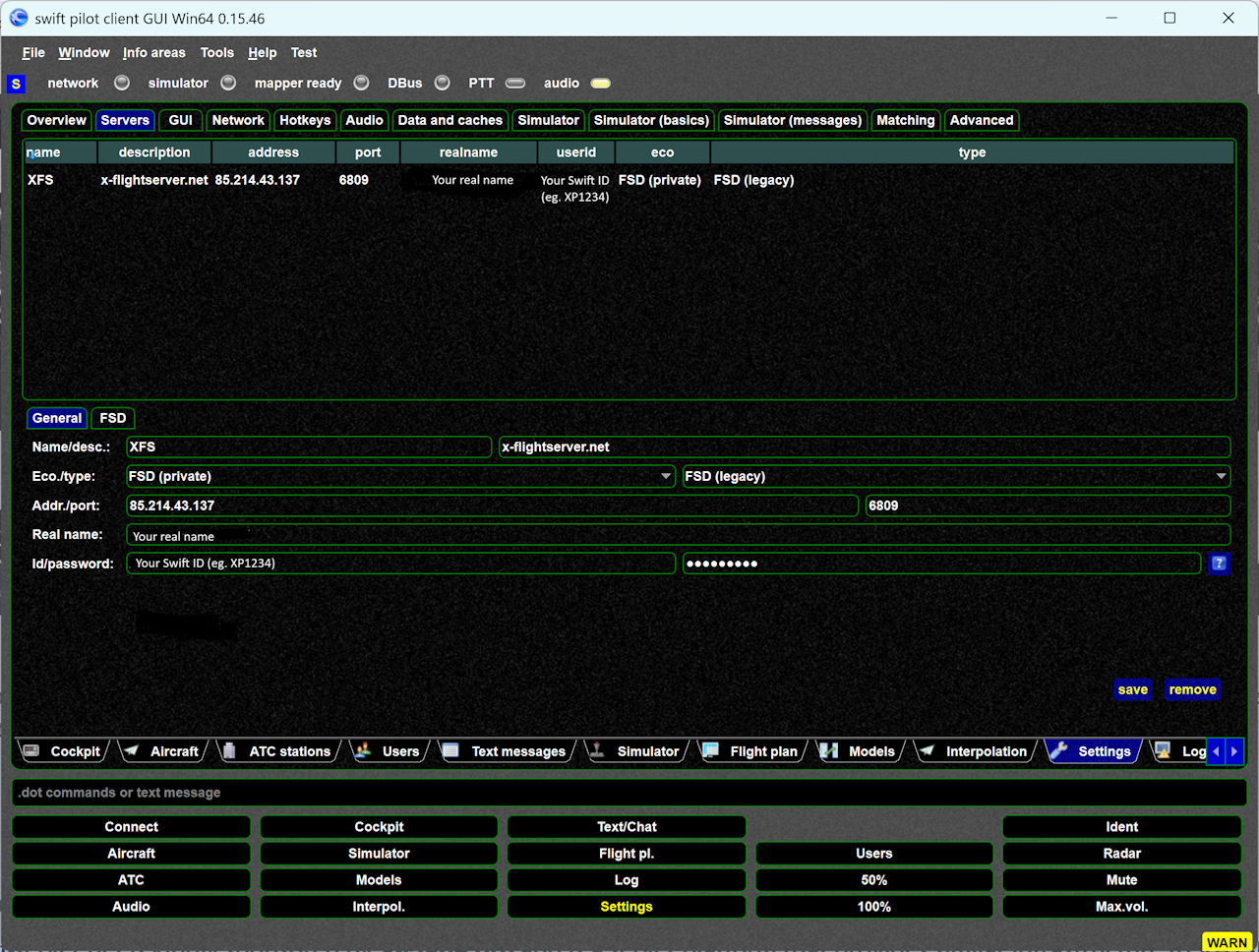Expand the FSD (private) ecosystem dropdown
1259x952 pixels.
click(x=666, y=476)
